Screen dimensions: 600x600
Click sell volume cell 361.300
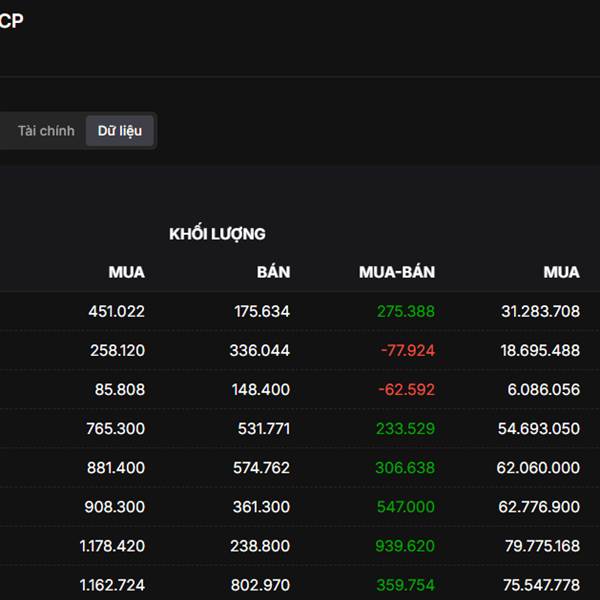(x=261, y=507)
